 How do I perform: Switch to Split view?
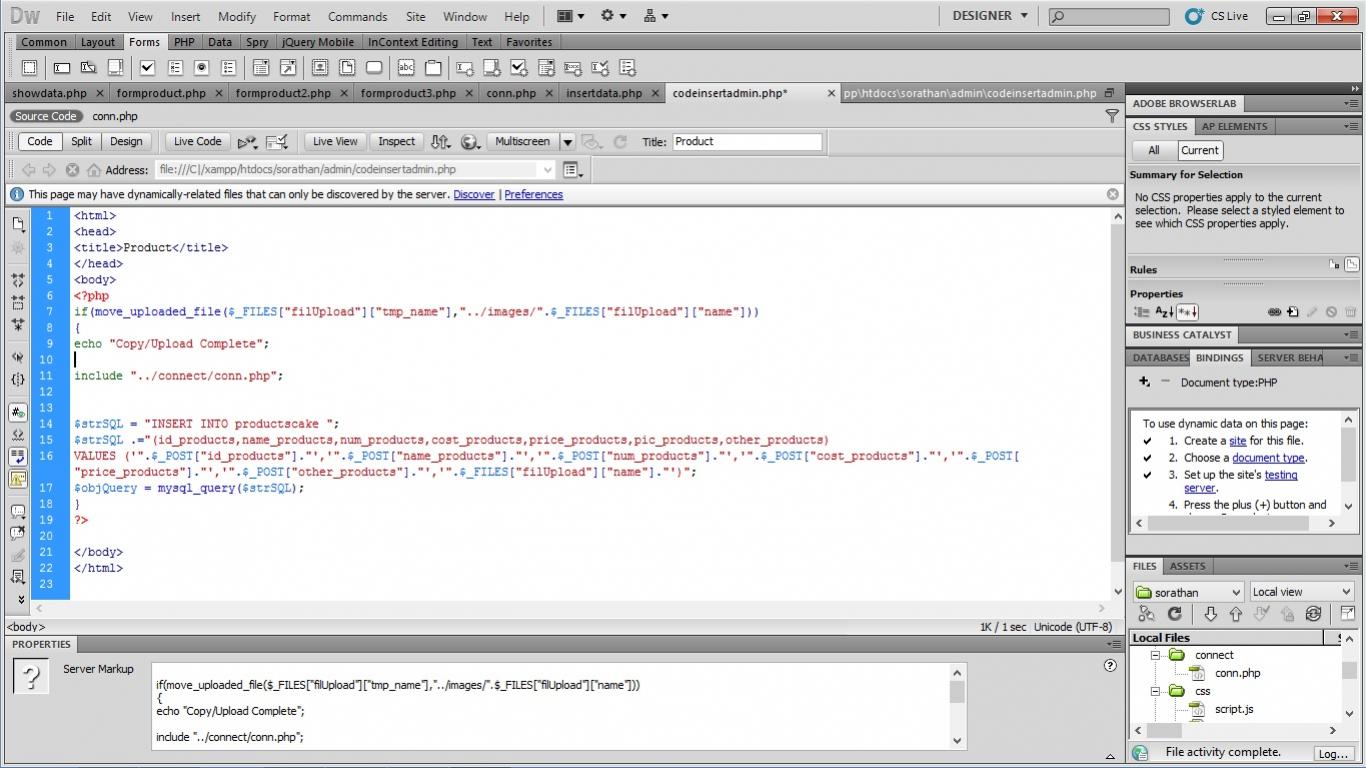coord(82,142)
